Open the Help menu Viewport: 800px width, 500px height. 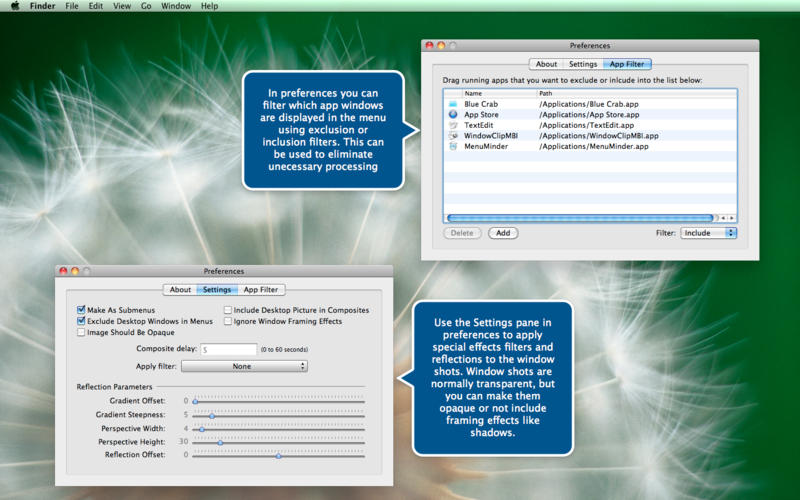tap(209, 6)
